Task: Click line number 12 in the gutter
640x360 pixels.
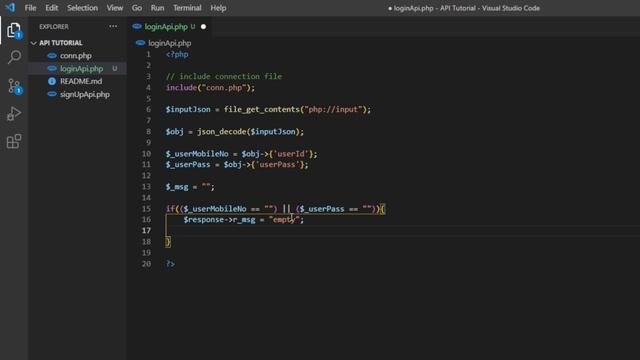Action: click(x=146, y=176)
